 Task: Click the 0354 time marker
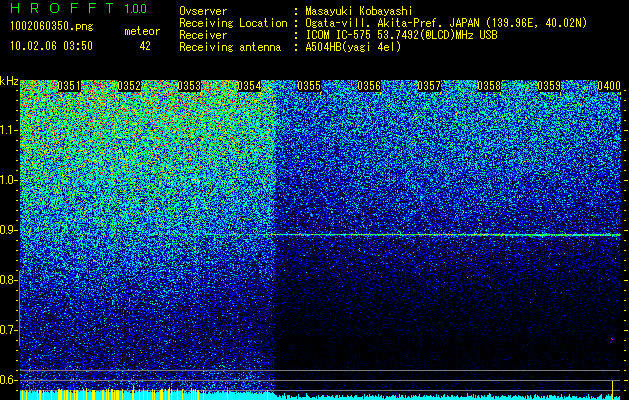pyautogui.click(x=249, y=86)
